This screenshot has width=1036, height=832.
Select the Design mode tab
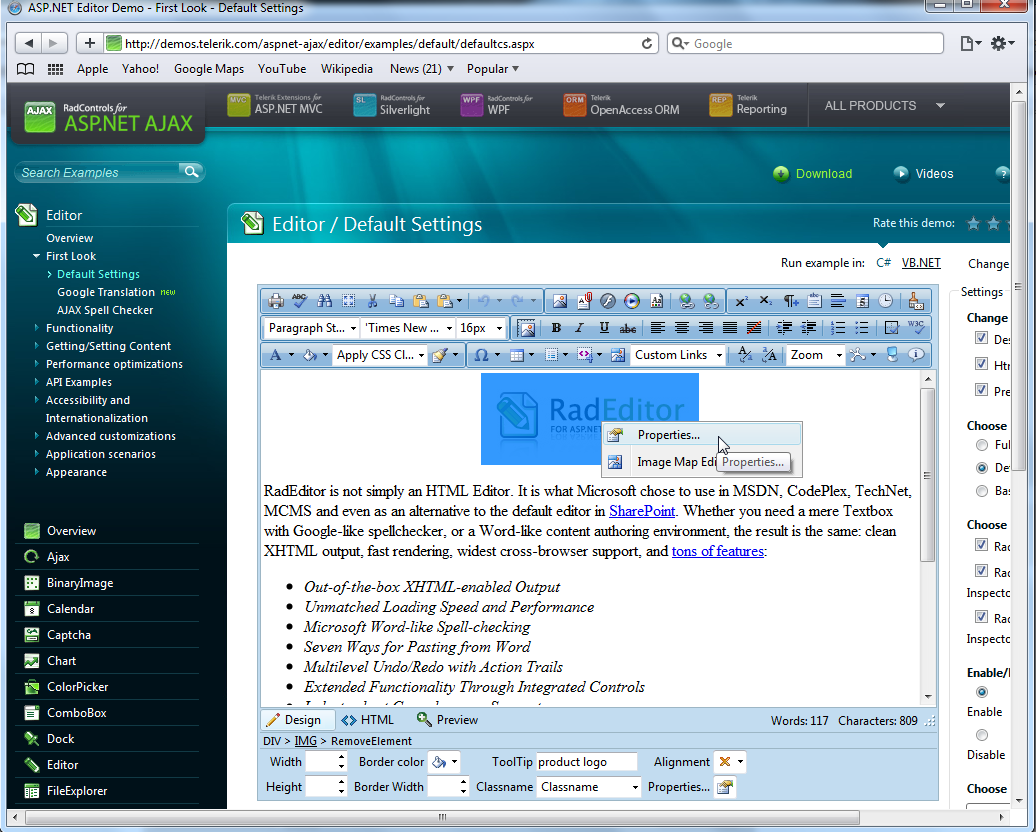[298, 720]
